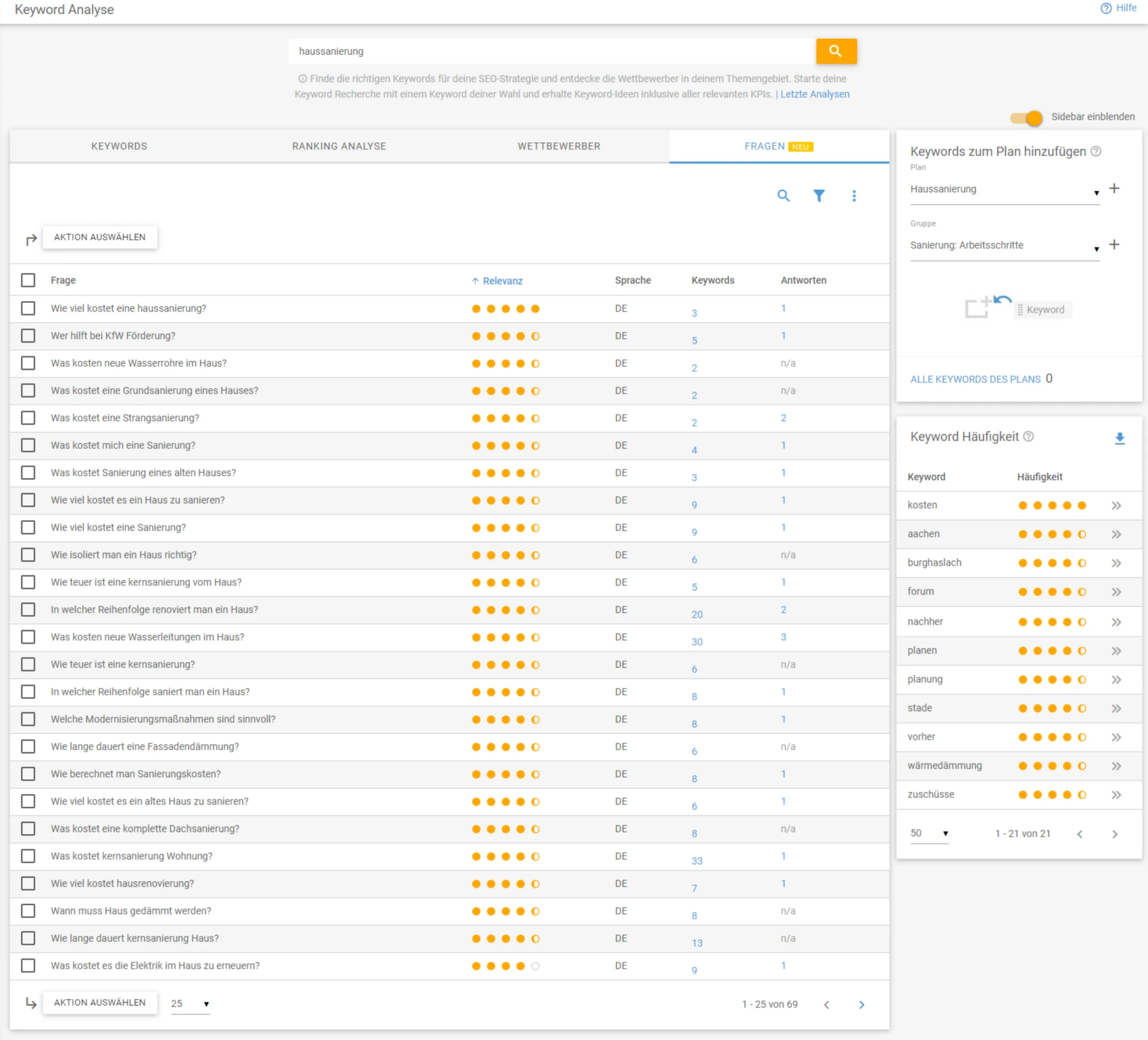Open the filter funnel icon

click(x=818, y=196)
